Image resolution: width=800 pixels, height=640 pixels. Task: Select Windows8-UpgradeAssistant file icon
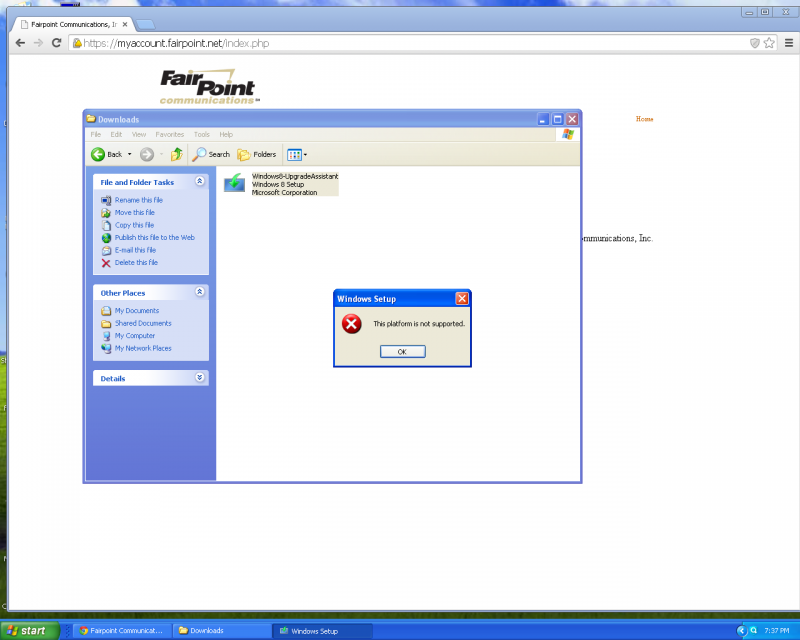[235, 183]
